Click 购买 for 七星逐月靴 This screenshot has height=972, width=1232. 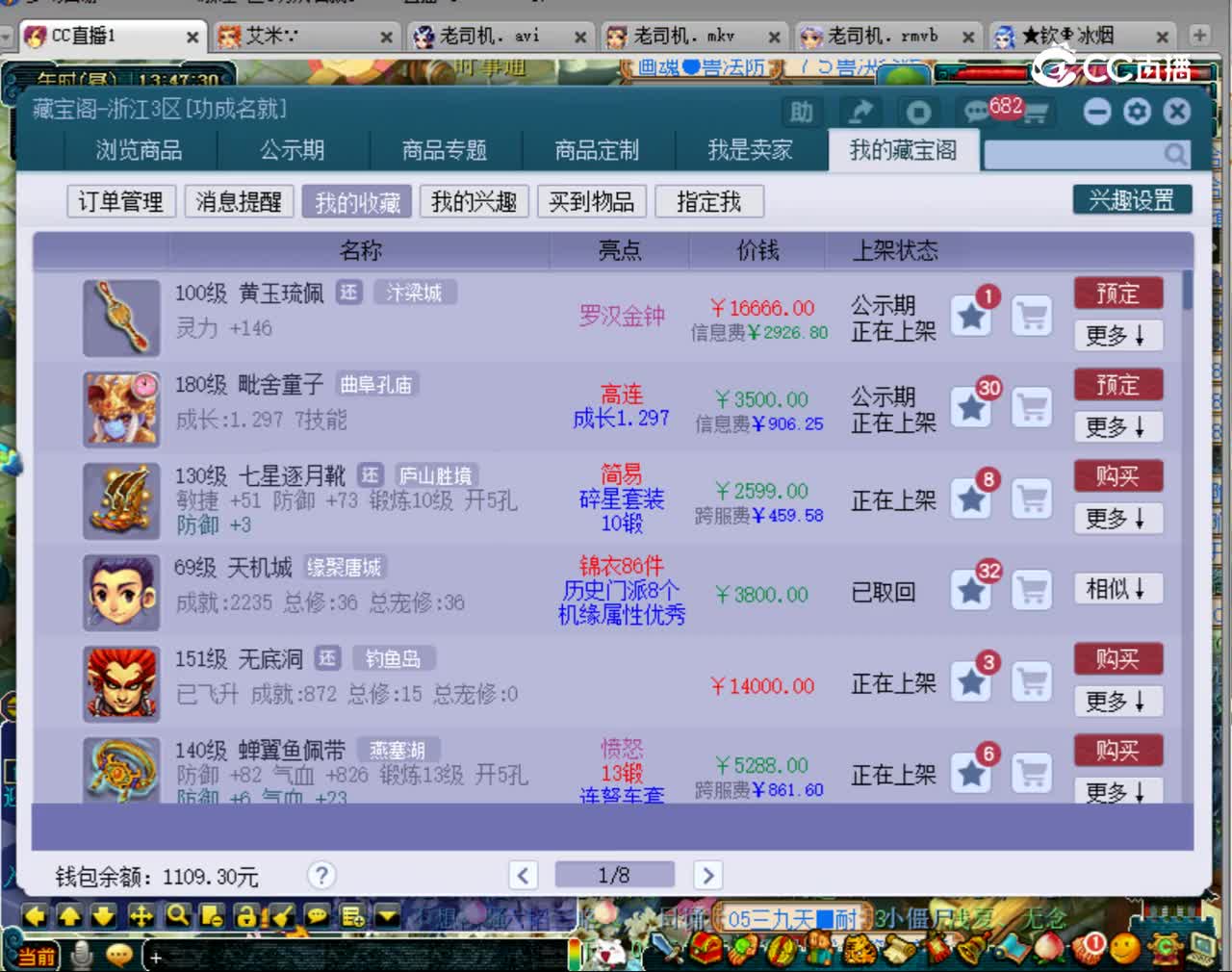point(1117,475)
